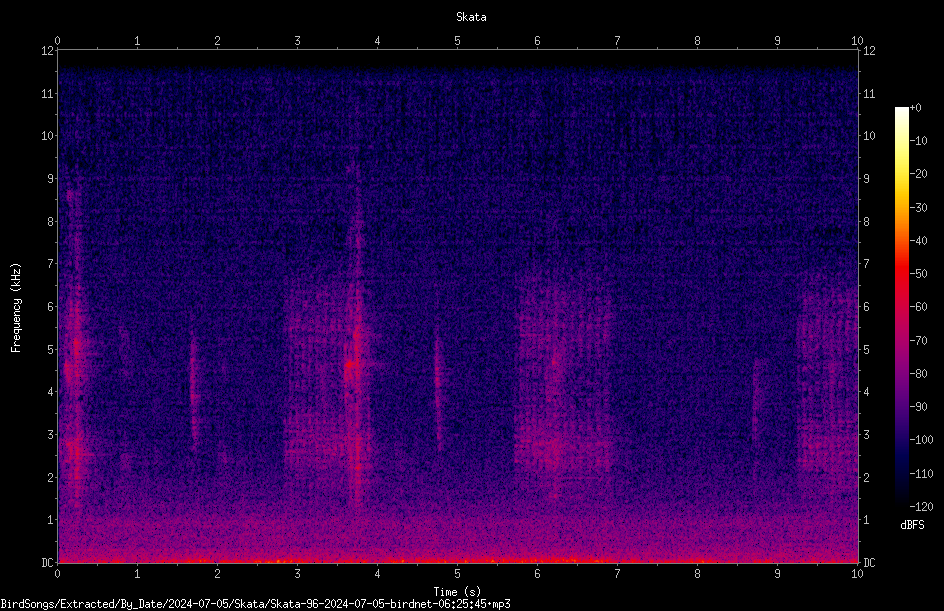Click the "5" tick on the top time axis
Screen dimensions: 944x611
coord(458,41)
